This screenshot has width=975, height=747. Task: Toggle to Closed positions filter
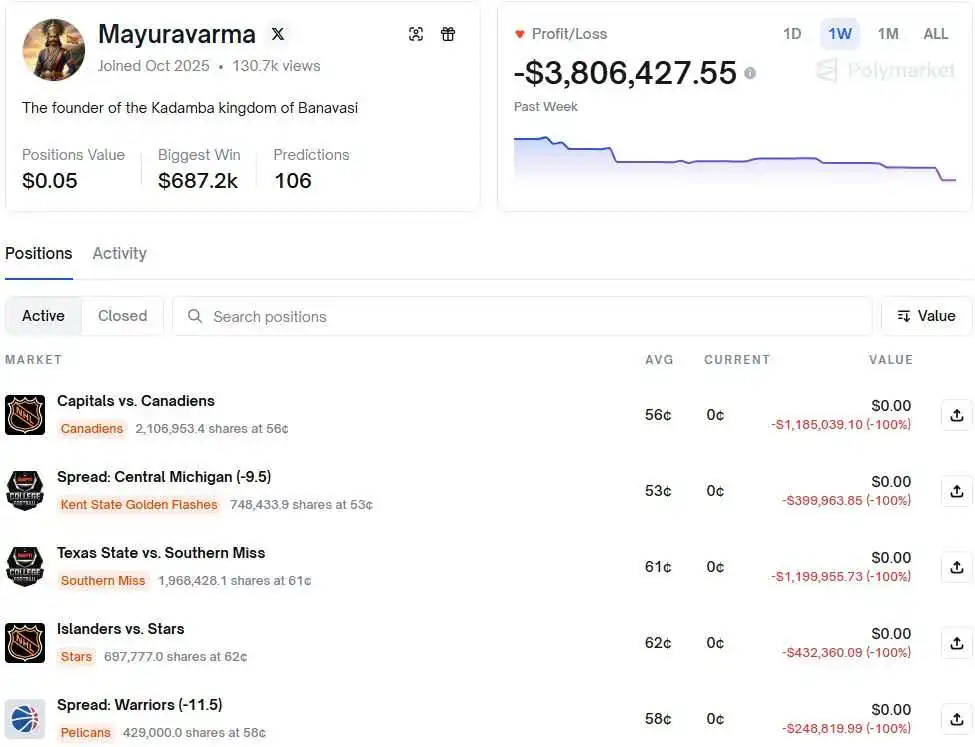click(122, 315)
